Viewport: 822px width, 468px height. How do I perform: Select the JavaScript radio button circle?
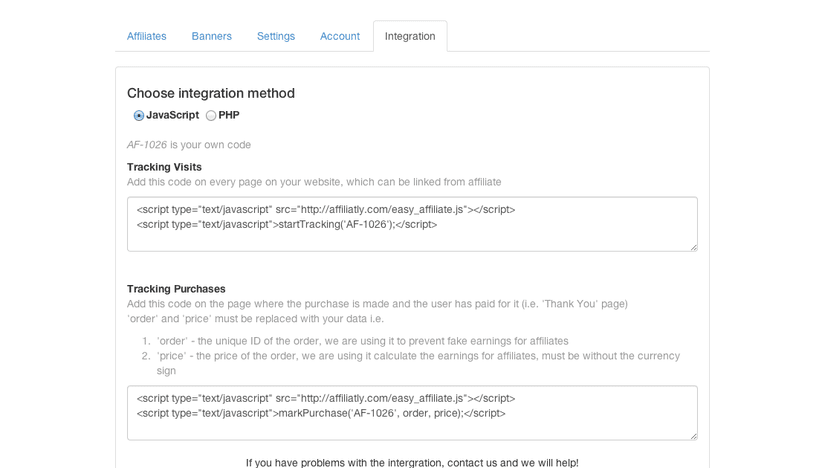[139, 116]
